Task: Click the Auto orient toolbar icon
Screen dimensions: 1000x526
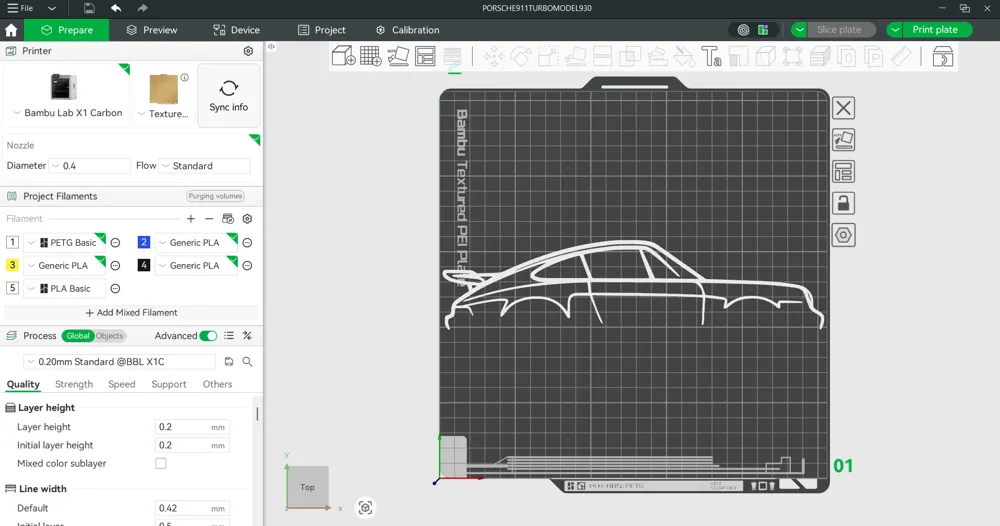Action: (398, 56)
